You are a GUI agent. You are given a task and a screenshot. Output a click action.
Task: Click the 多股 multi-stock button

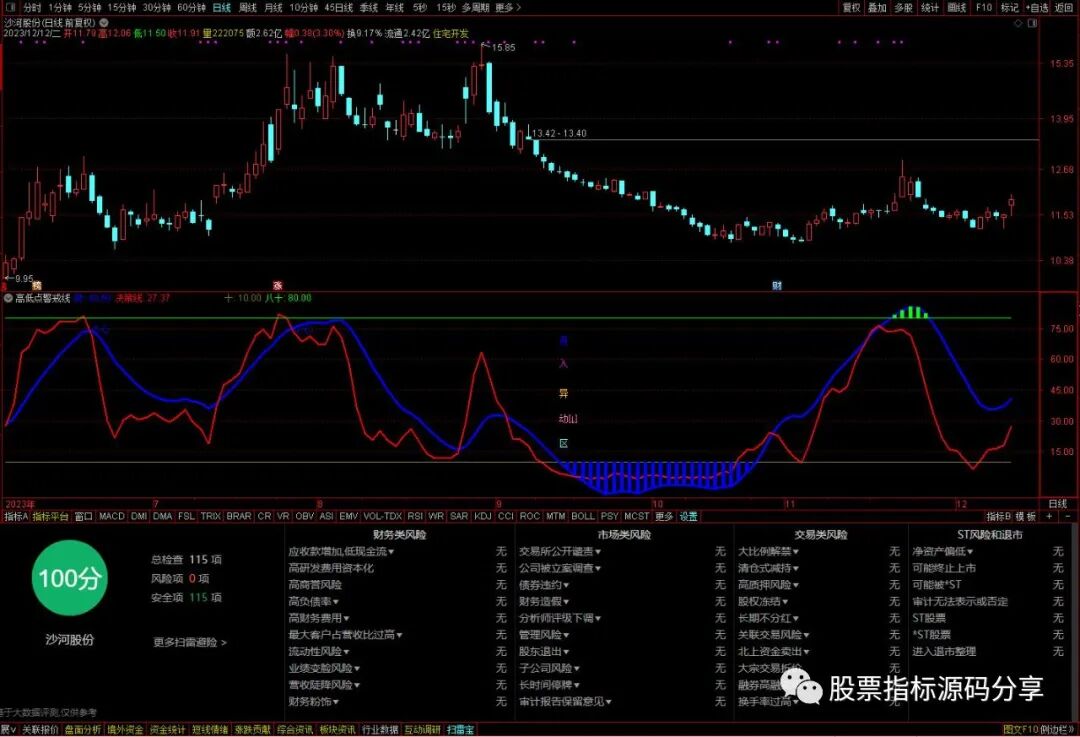point(903,8)
